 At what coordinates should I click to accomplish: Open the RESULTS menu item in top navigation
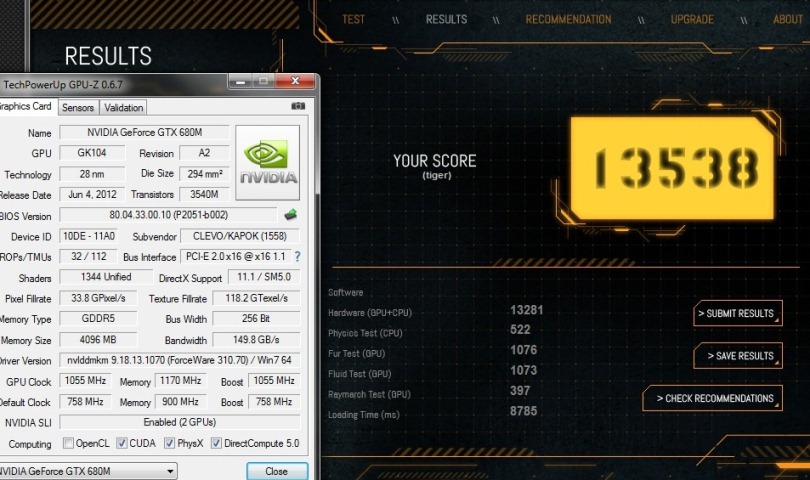446,20
